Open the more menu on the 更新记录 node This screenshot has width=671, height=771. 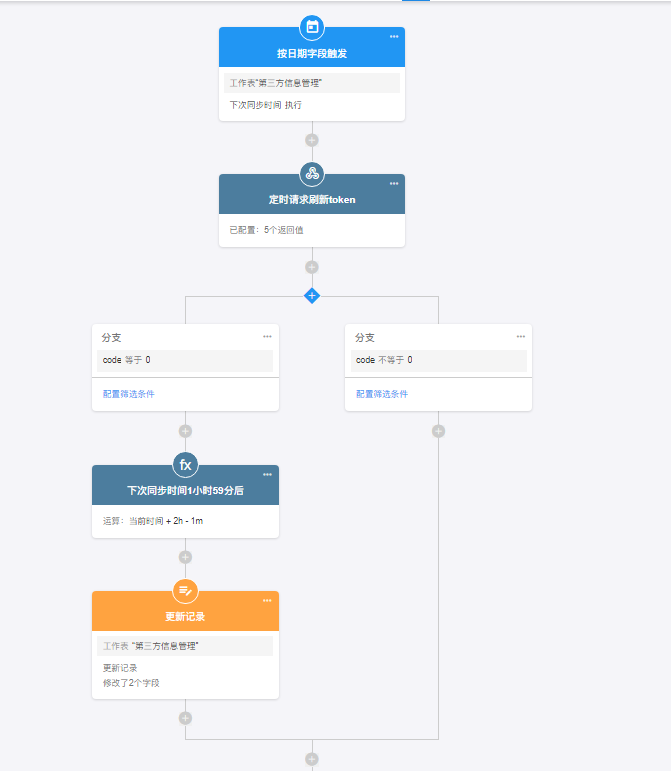(x=267, y=601)
